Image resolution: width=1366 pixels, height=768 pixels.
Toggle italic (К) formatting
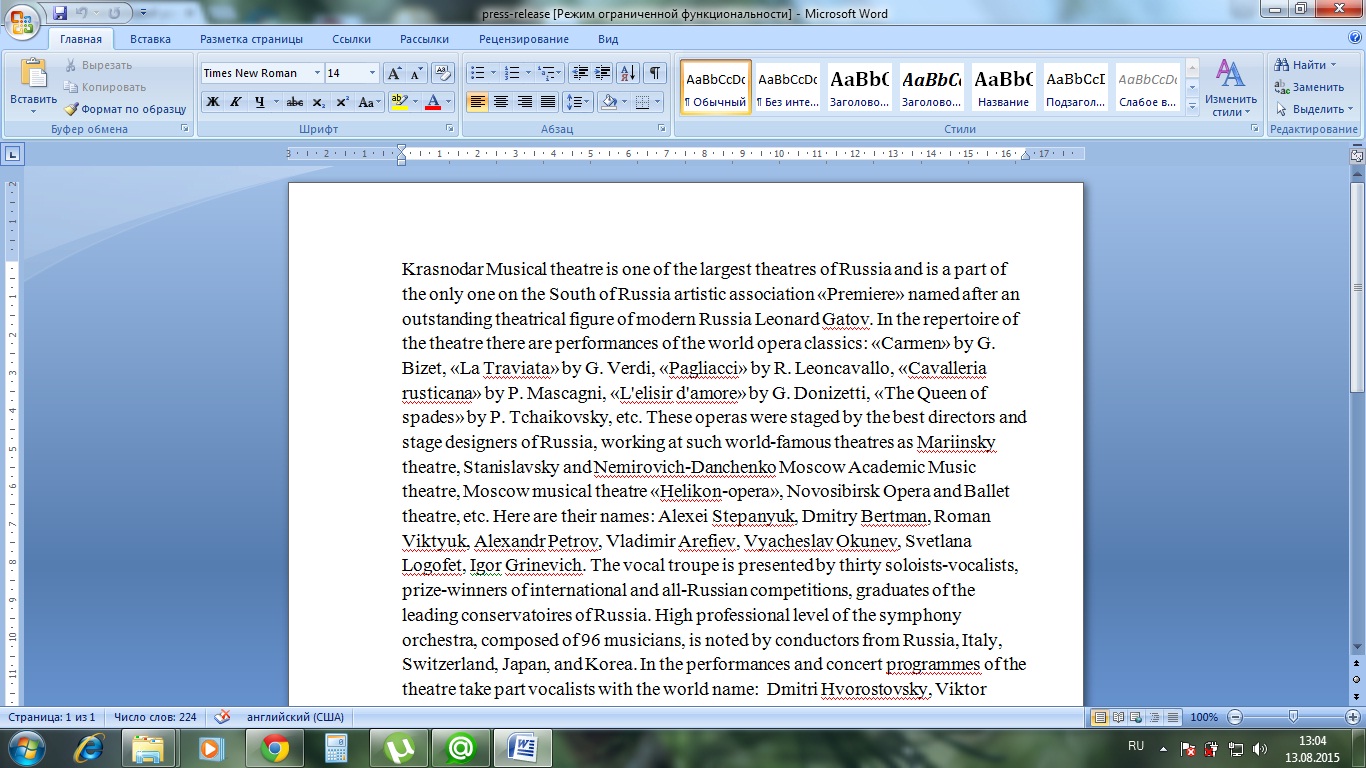pyautogui.click(x=236, y=102)
